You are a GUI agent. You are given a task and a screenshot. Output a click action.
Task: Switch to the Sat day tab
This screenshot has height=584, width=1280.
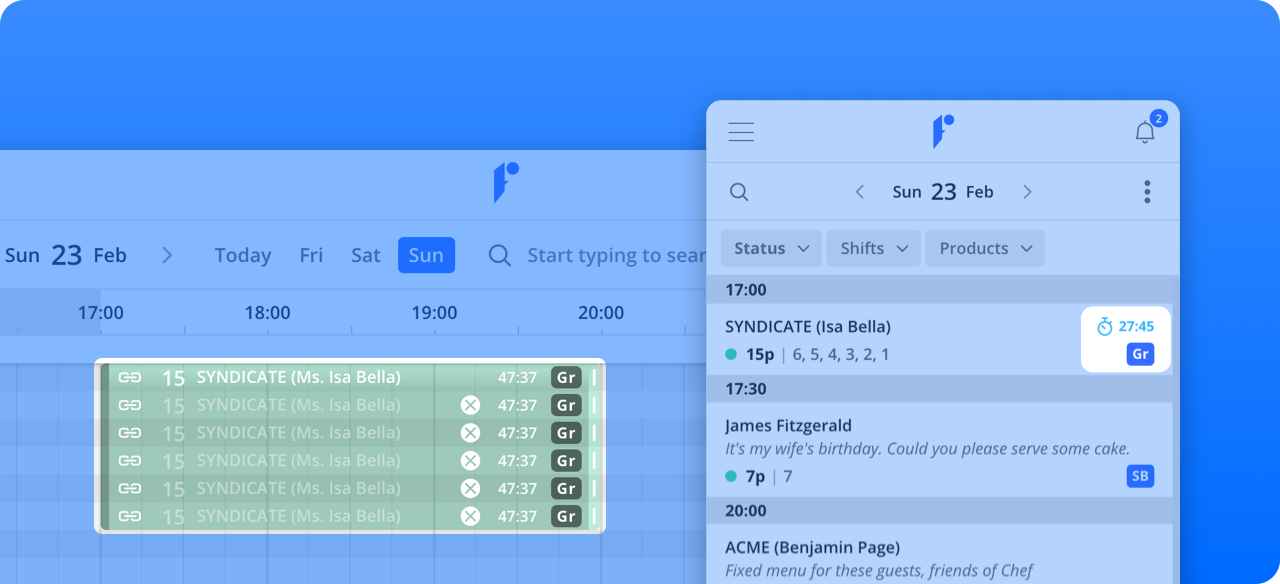click(365, 255)
